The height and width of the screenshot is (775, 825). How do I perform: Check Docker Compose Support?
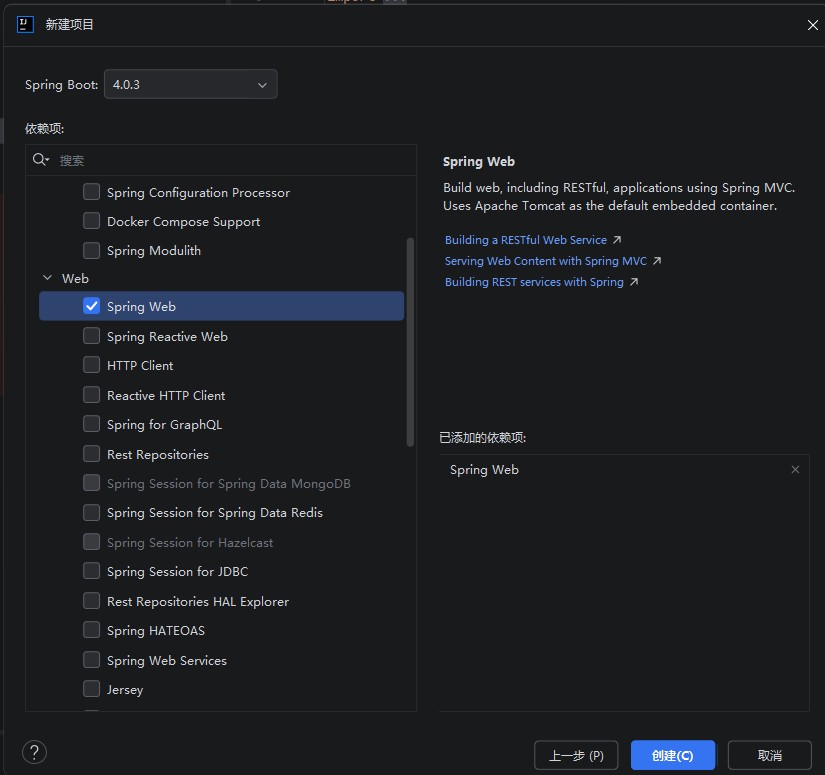[92, 220]
